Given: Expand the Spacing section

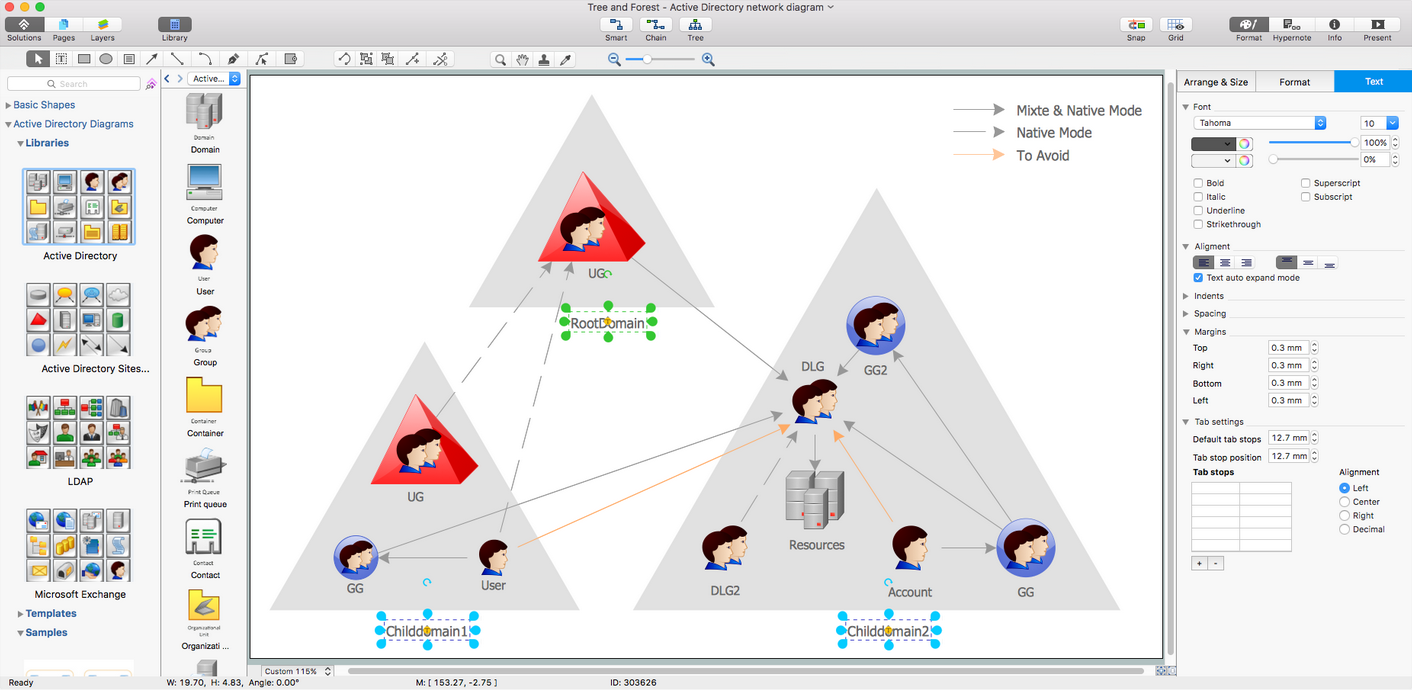Looking at the screenshot, I should (x=1186, y=314).
